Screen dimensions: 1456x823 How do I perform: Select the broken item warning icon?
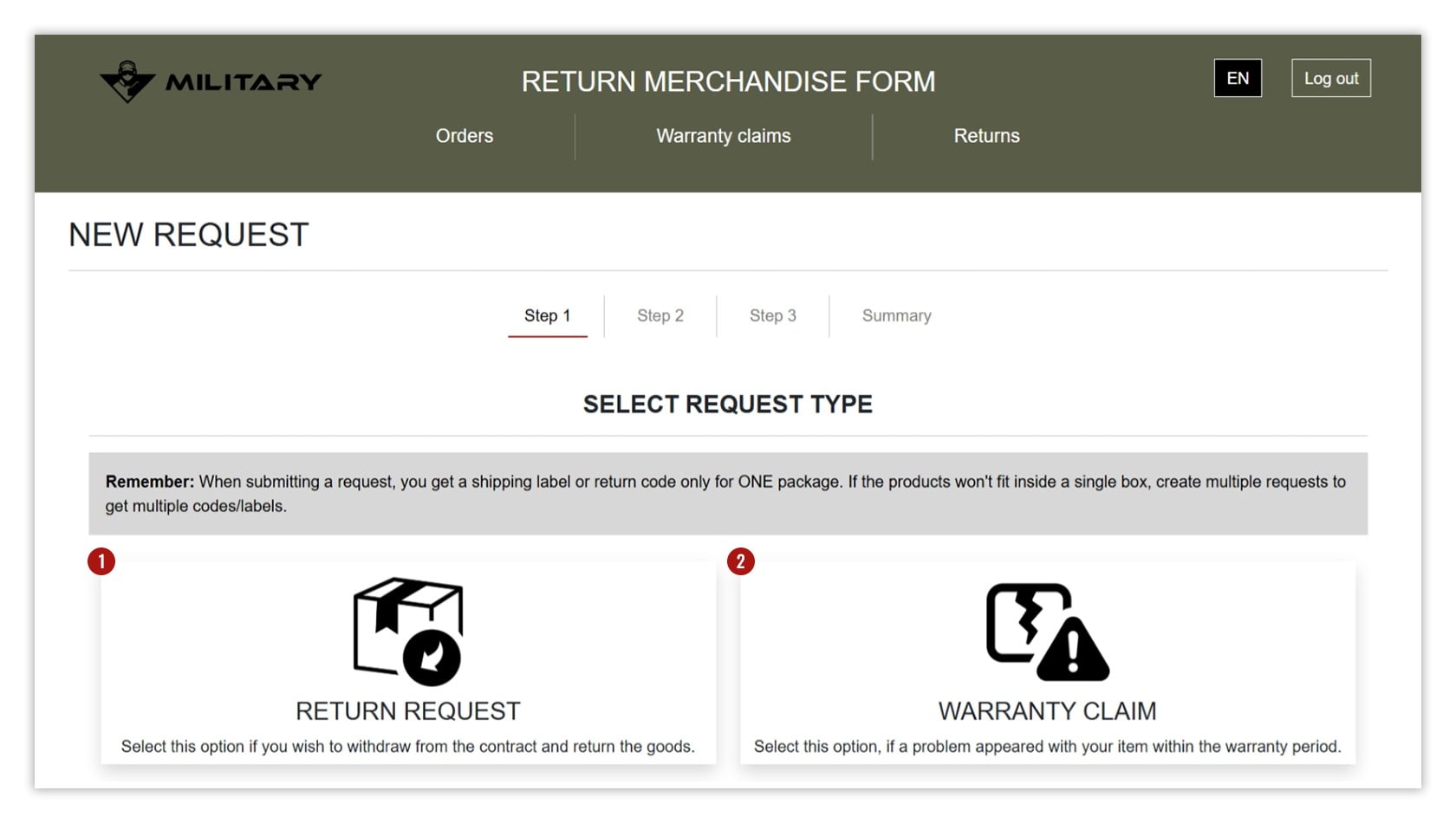coord(1047,632)
